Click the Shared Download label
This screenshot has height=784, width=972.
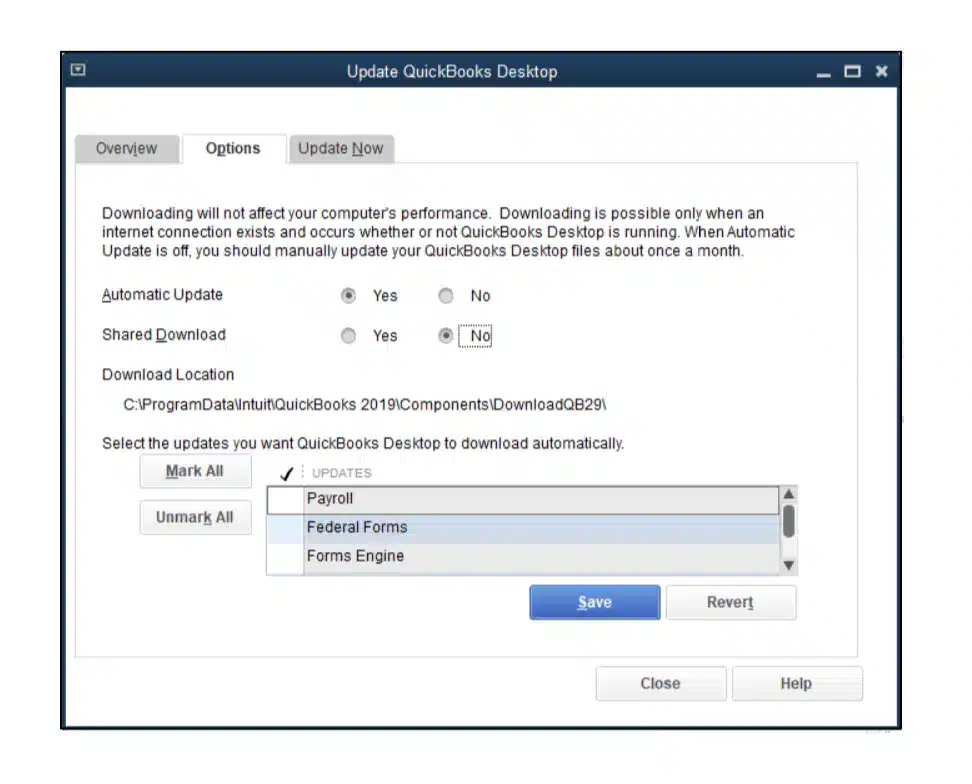pyautogui.click(x=164, y=335)
